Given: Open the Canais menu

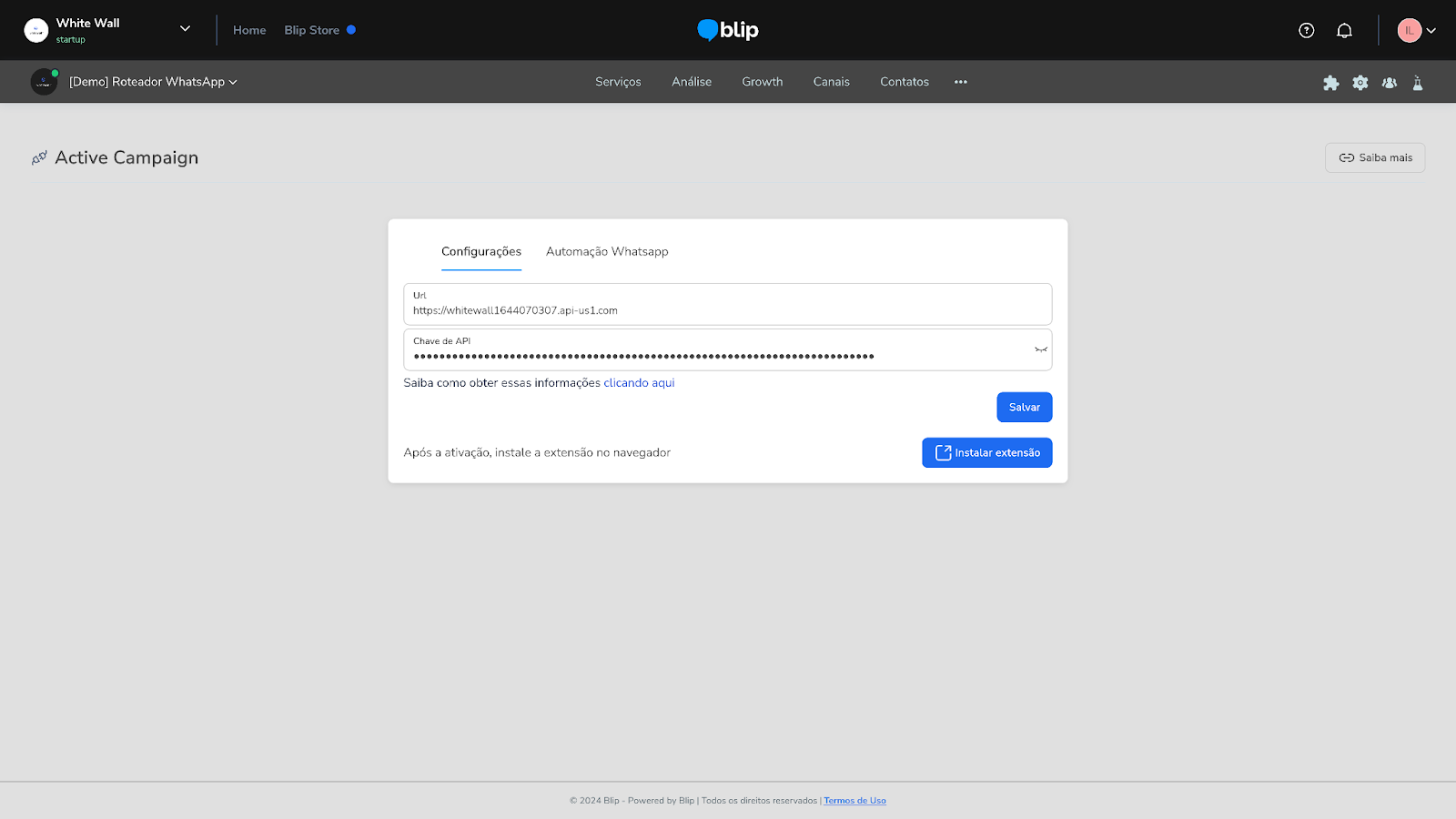Looking at the screenshot, I should click(831, 82).
